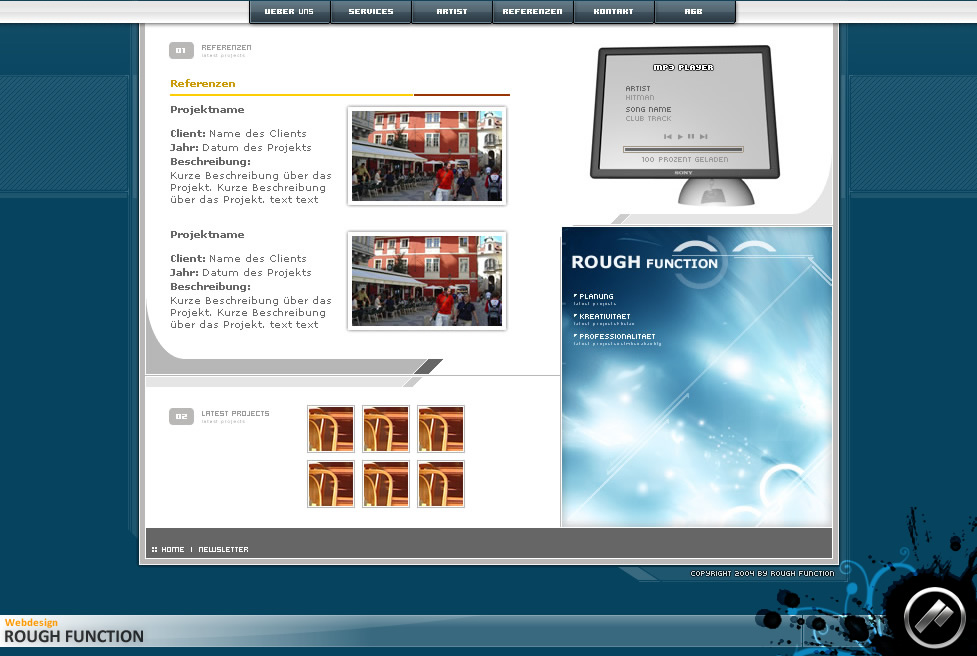Select the Planung link
Viewport: 977px width, 656px height.
(x=596, y=297)
